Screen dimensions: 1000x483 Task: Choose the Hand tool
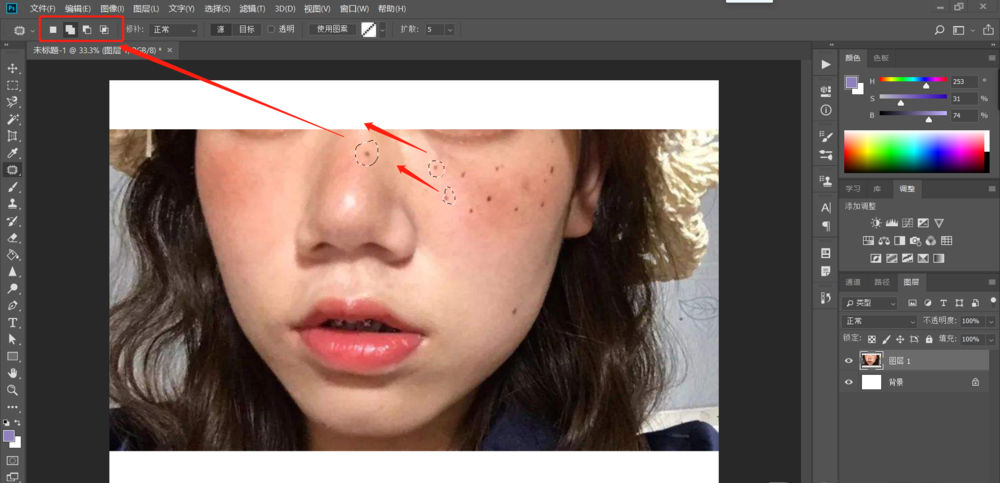[13, 373]
